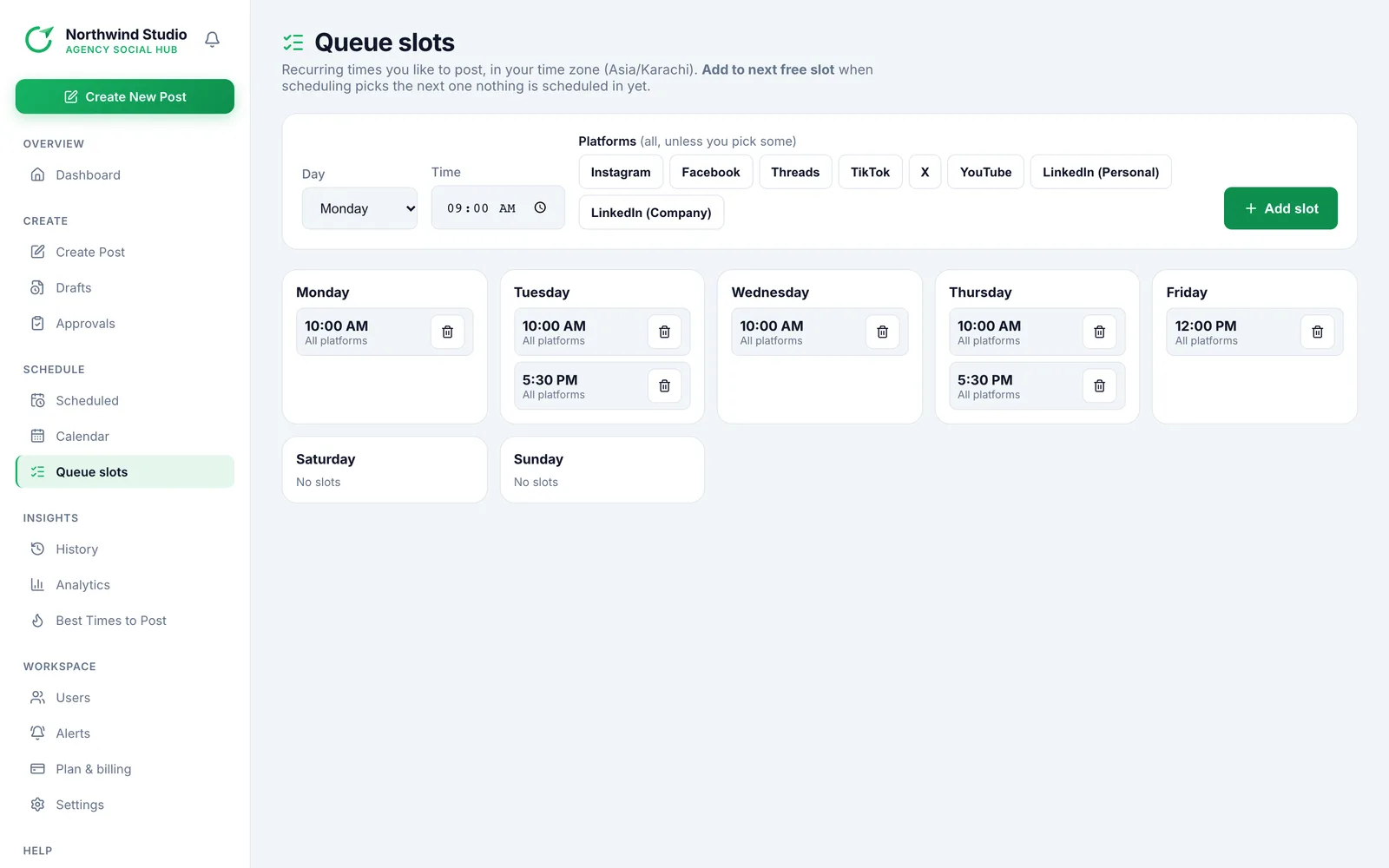The image size is (1389, 868).
Task: Click the Create Post pencil icon
Action: pyautogui.click(x=37, y=252)
